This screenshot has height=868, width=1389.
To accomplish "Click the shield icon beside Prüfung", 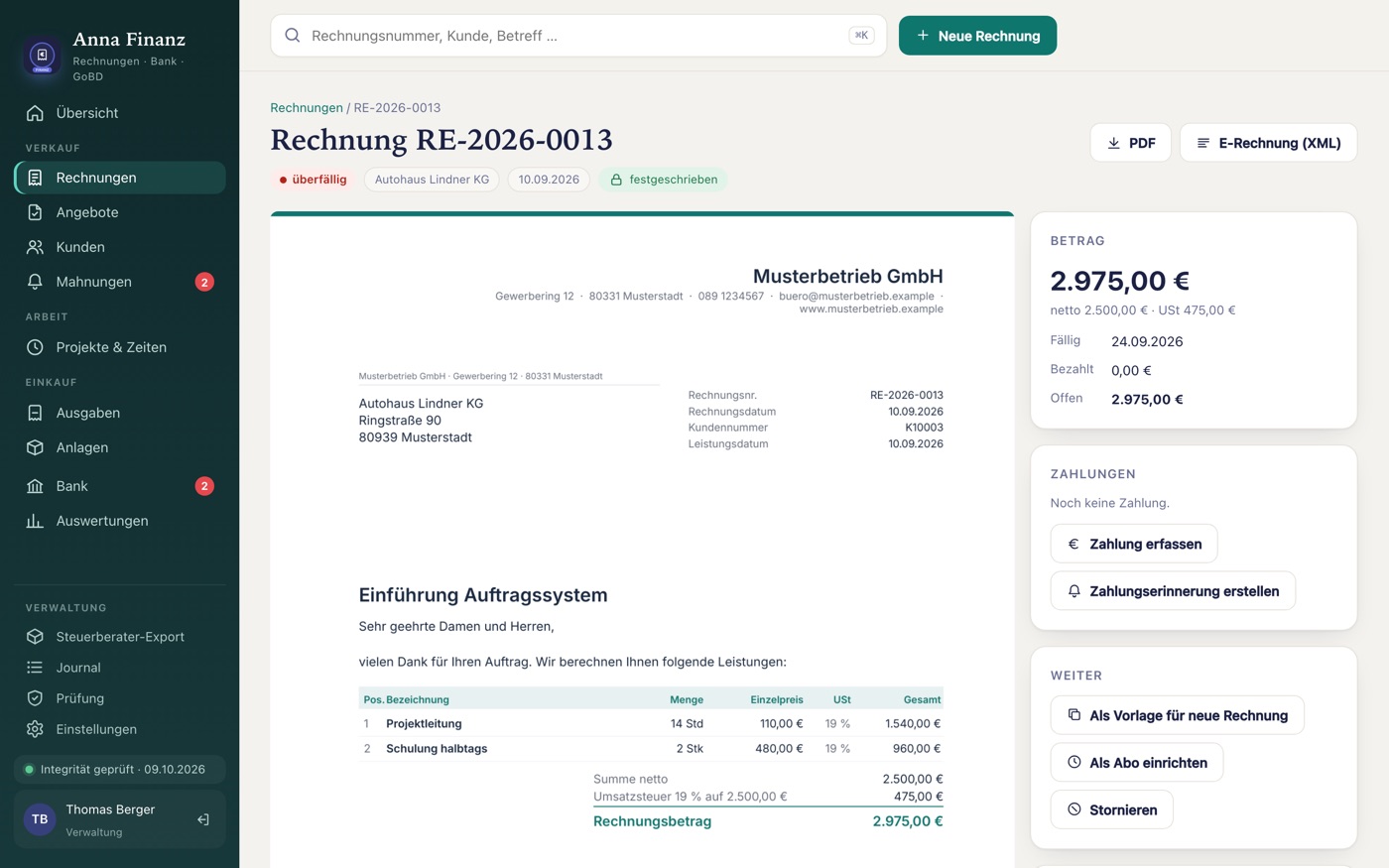I will point(35,698).
